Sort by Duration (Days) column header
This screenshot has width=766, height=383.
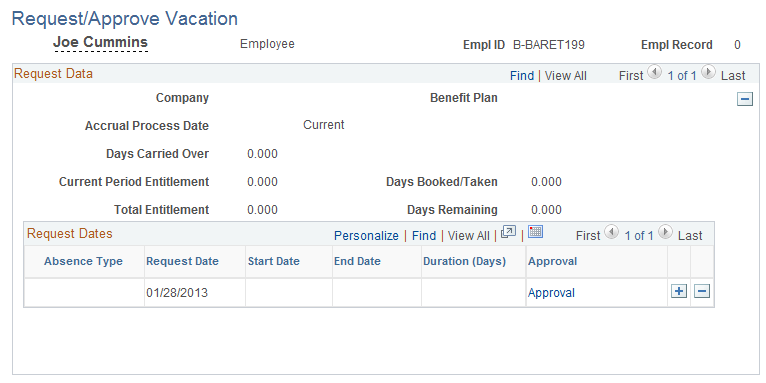click(465, 261)
